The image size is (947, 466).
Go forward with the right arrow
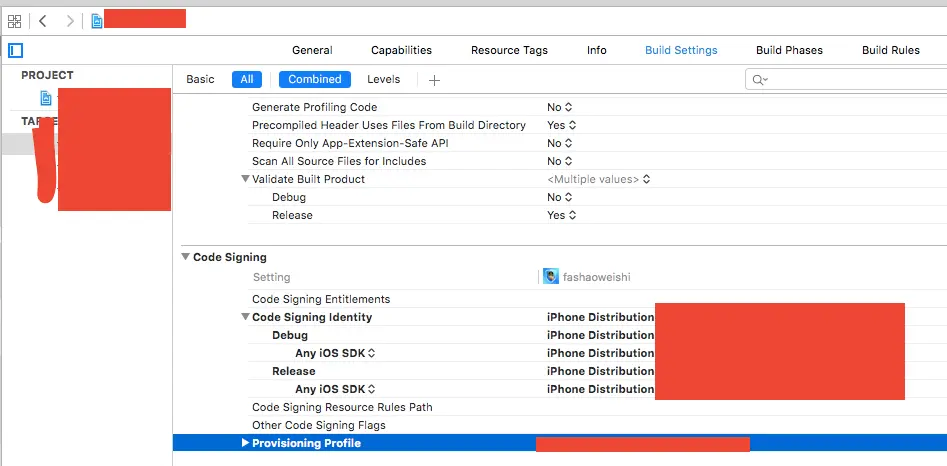[x=69, y=20]
